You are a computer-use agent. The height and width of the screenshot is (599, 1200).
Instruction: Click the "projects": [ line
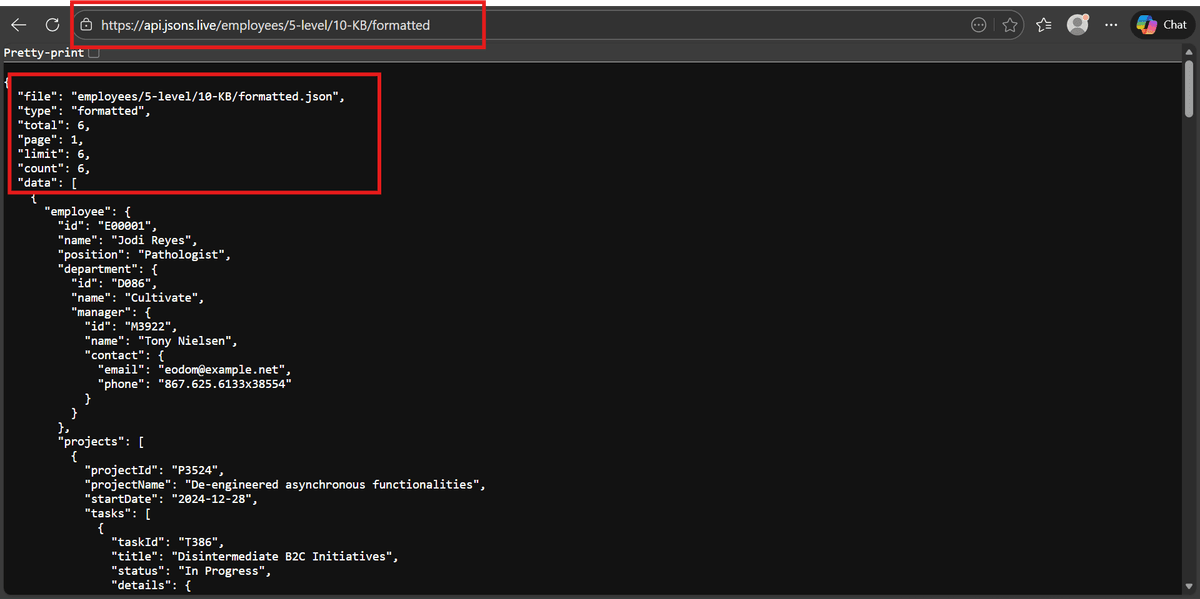point(101,440)
